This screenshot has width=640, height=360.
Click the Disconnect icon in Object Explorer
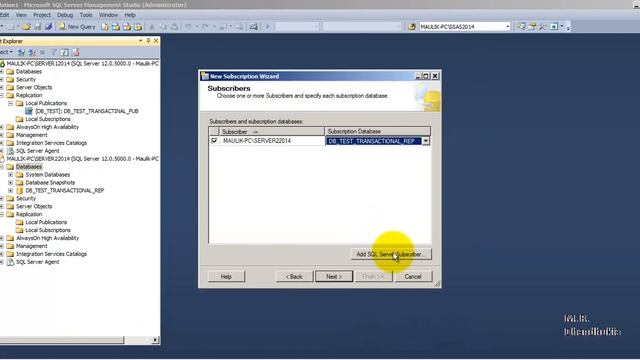32,52
